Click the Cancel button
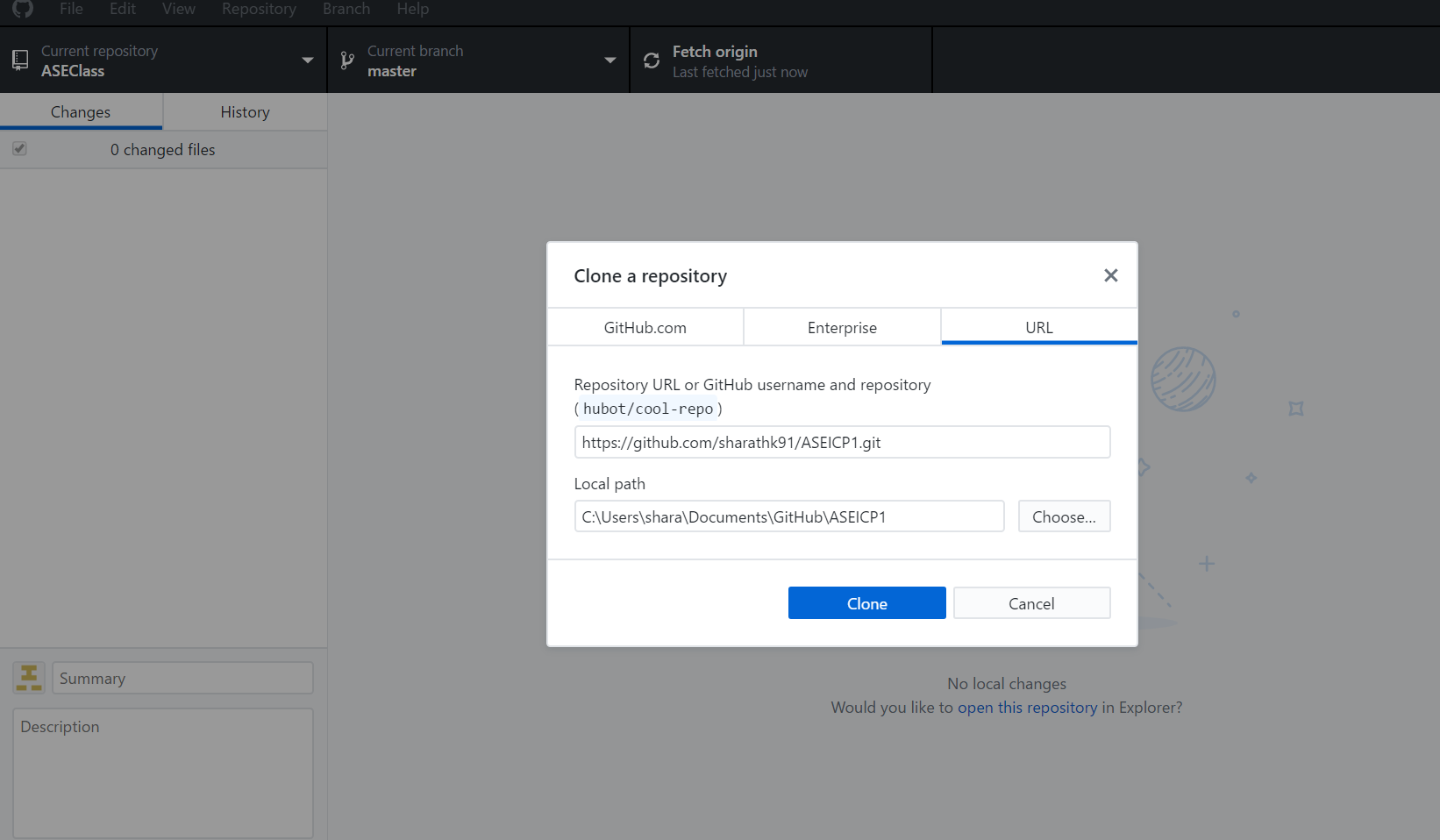 tap(1031, 603)
